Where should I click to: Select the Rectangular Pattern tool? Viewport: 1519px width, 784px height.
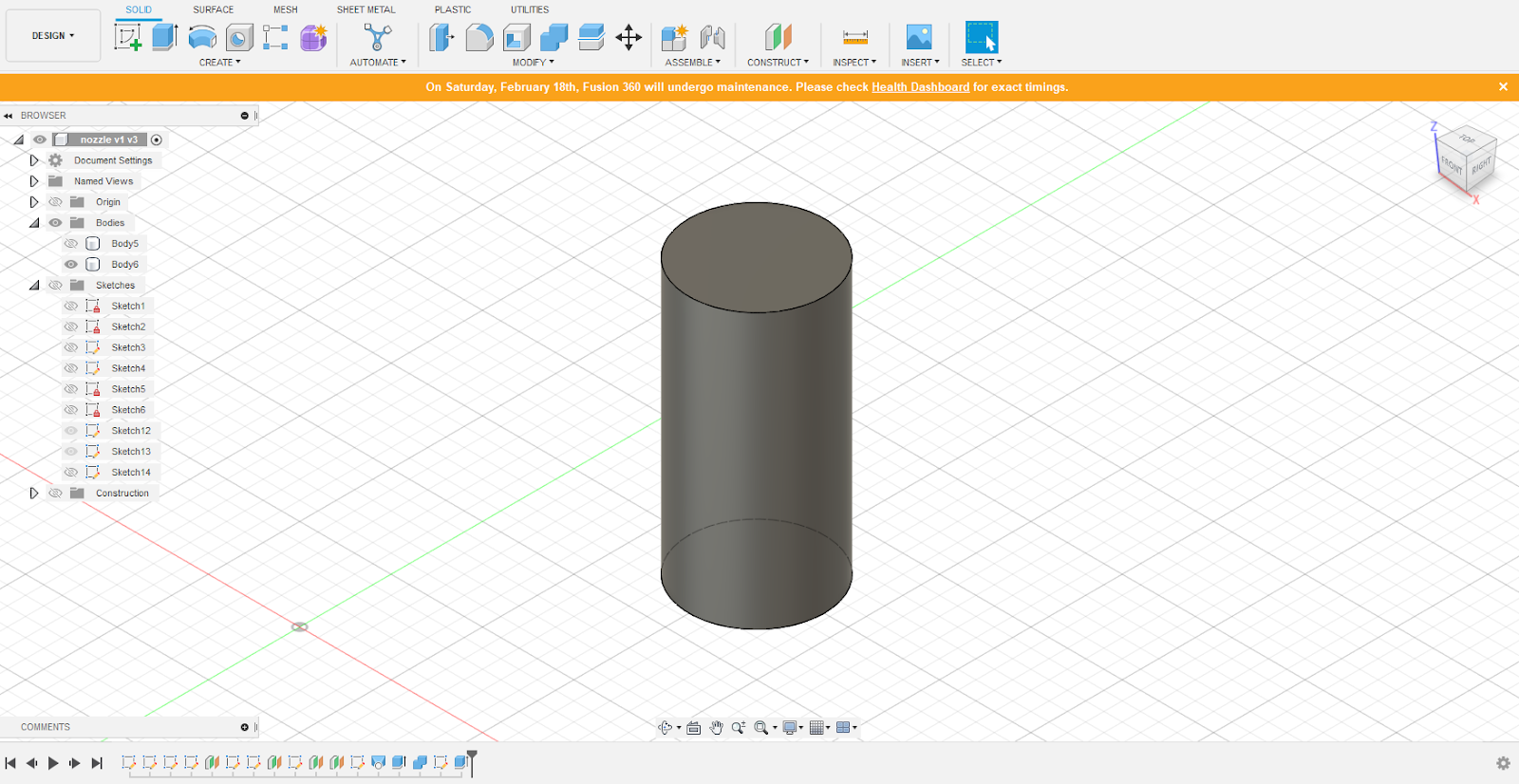tap(275, 37)
